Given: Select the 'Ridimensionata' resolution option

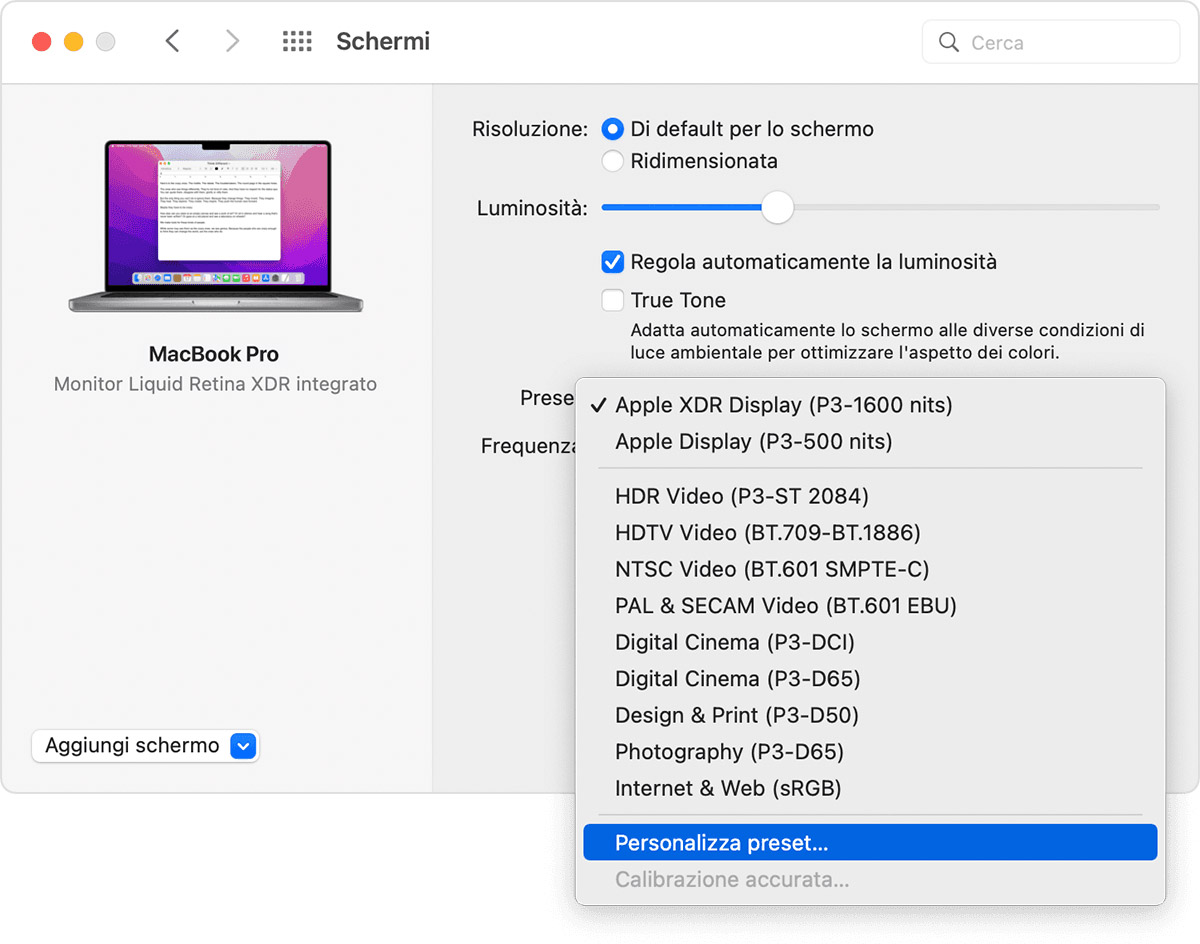Looking at the screenshot, I should click(612, 161).
